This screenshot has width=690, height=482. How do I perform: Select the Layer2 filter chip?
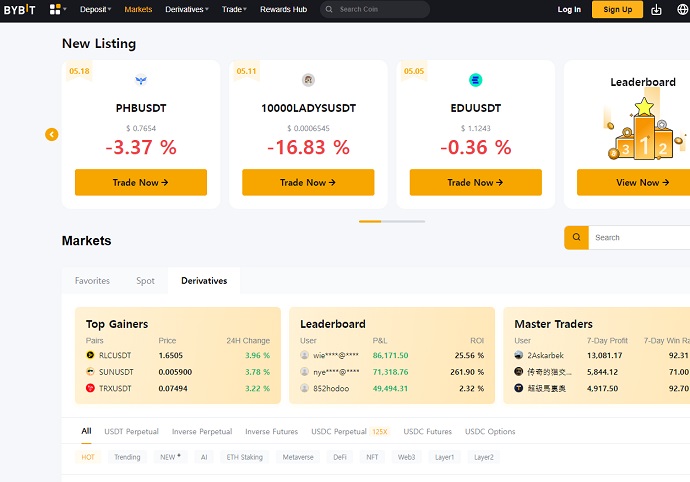coord(484,457)
